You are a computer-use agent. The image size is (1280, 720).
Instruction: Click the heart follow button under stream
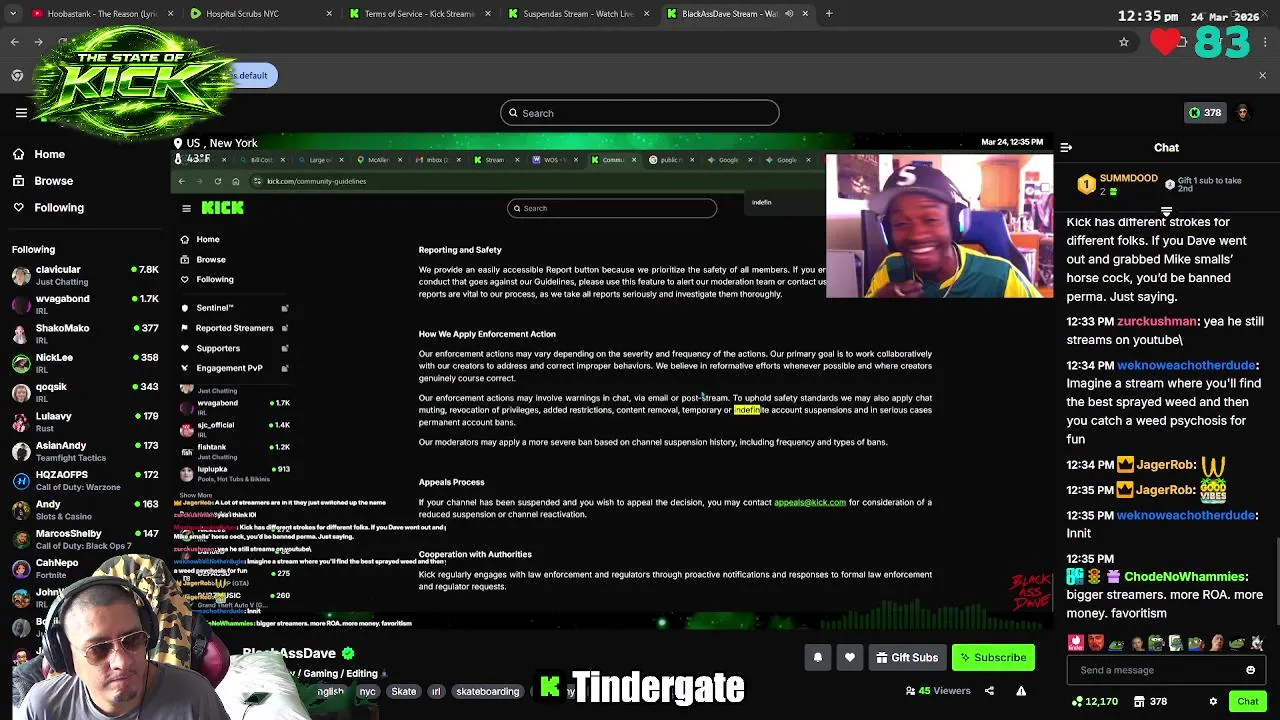coord(850,657)
